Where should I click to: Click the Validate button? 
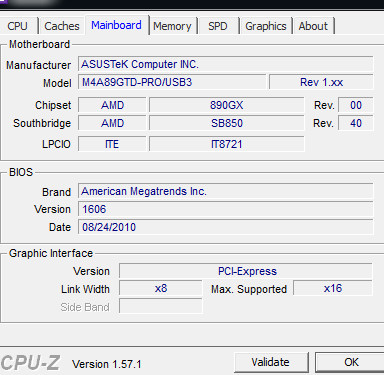270,362
